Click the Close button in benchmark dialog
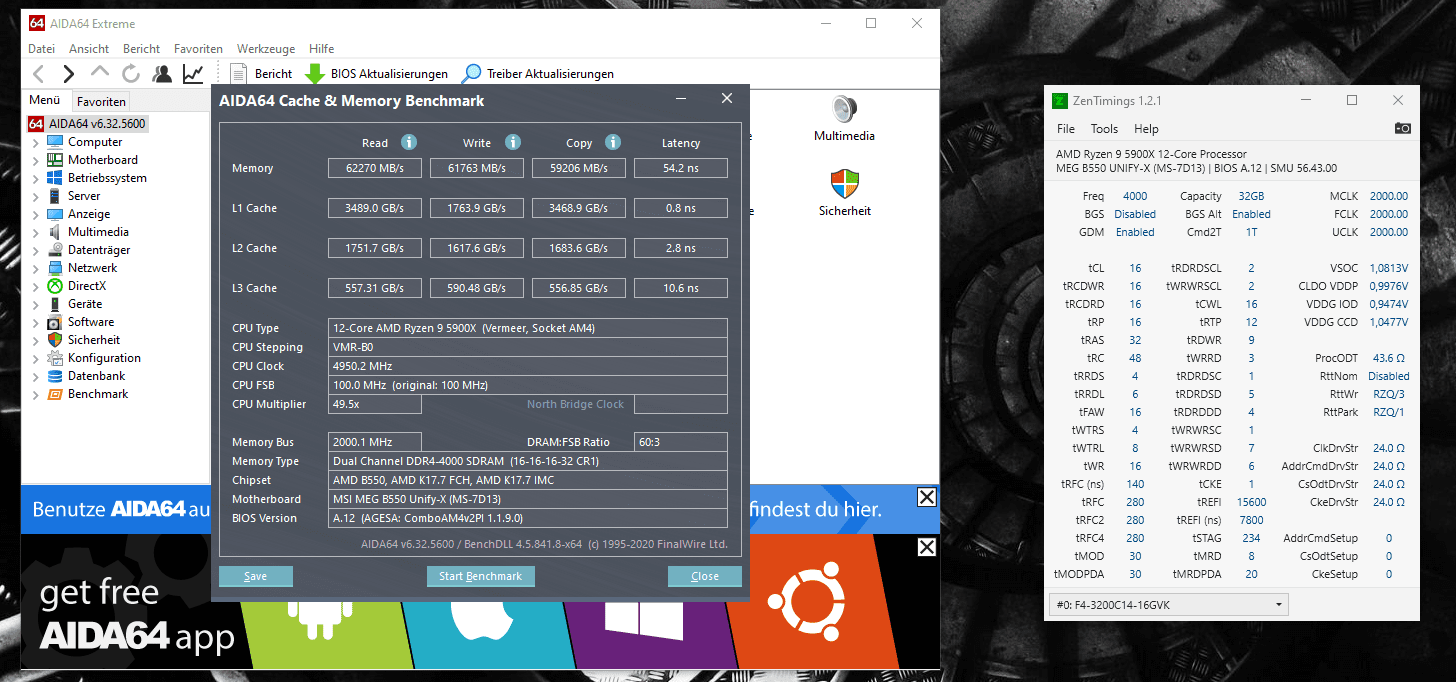The width and height of the screenshot is (1456, 682). pos(705,576)
